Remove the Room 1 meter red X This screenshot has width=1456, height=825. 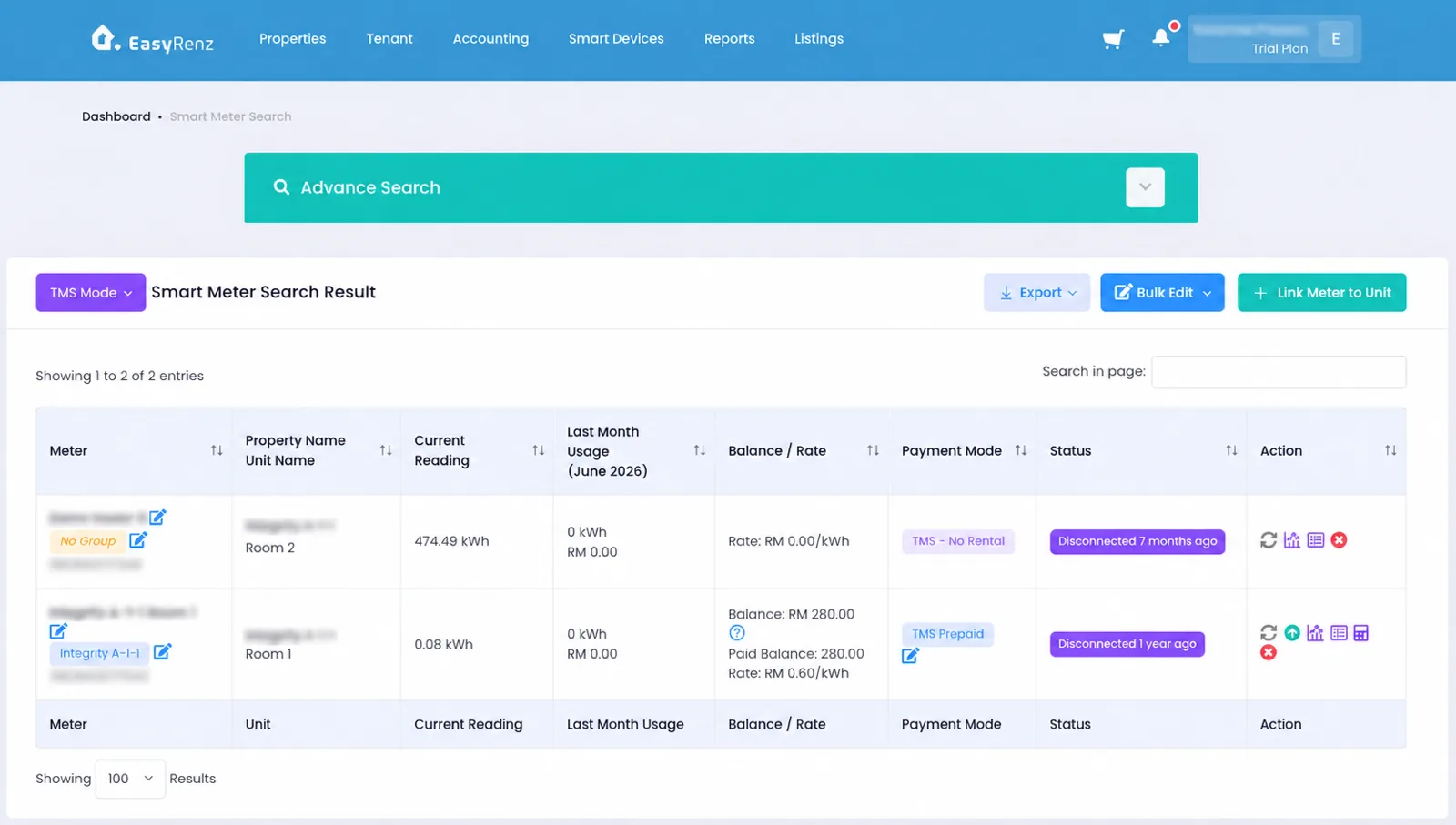1269,653
